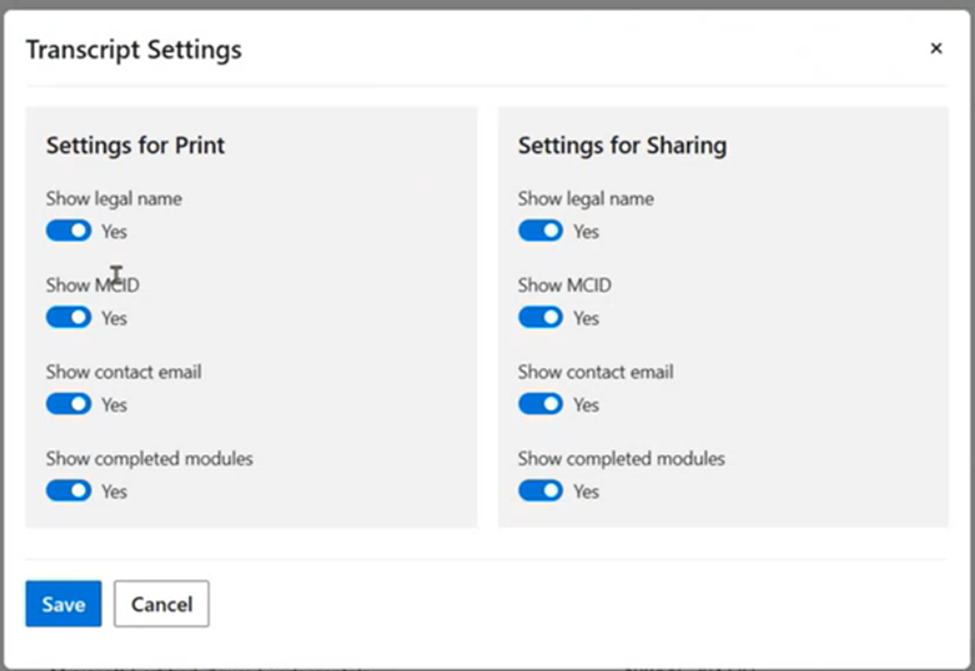Toggle Show legal name switch for Sharing
This screenshot has height=671, width=975.
(x=540, y=231)
